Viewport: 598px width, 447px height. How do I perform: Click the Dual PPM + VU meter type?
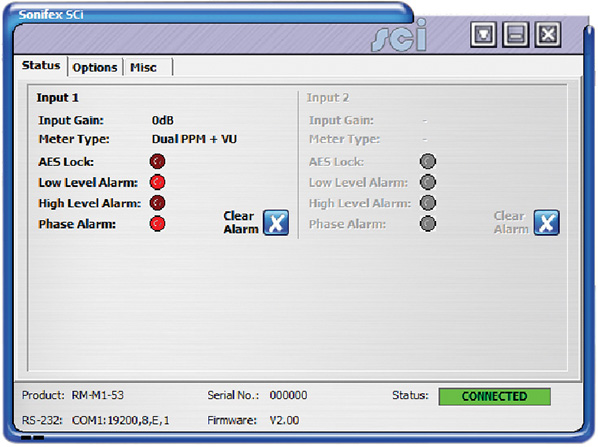(194, 139)
